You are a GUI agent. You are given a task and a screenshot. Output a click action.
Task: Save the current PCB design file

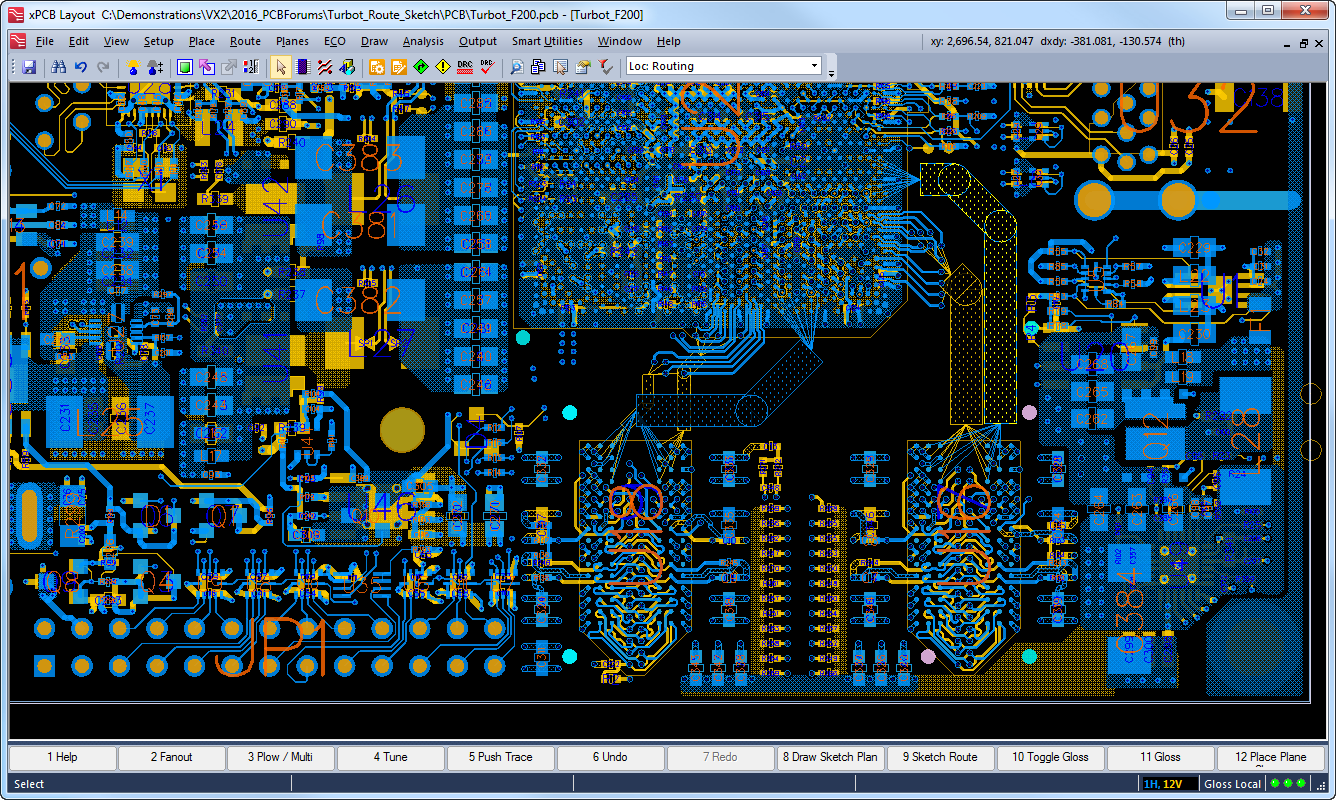pos(29,67)
